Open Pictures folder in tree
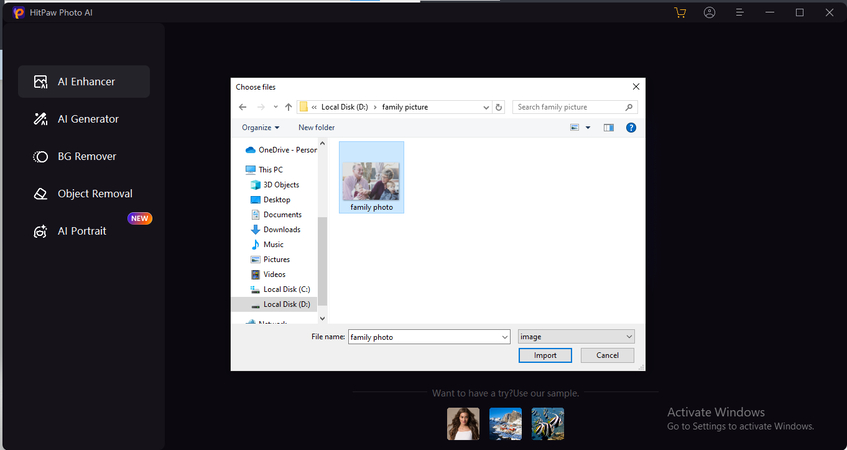Viewport: 847px width, 450px height. pos(271,259)
